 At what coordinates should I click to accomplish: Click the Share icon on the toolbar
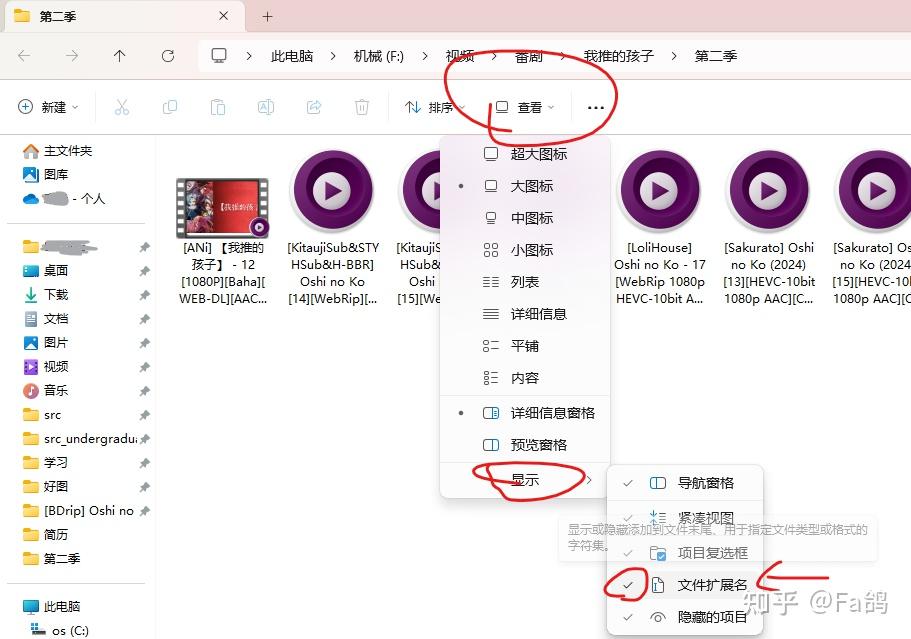click(x=314, y=108)
